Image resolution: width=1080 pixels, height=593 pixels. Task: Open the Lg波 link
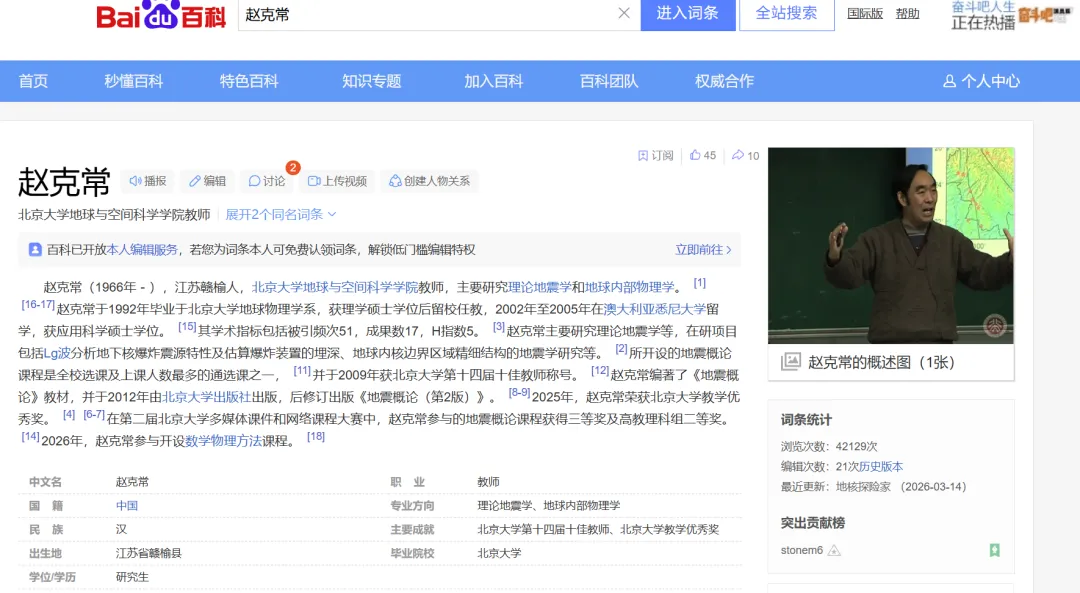pyautogui.click(x=57, y=353)
